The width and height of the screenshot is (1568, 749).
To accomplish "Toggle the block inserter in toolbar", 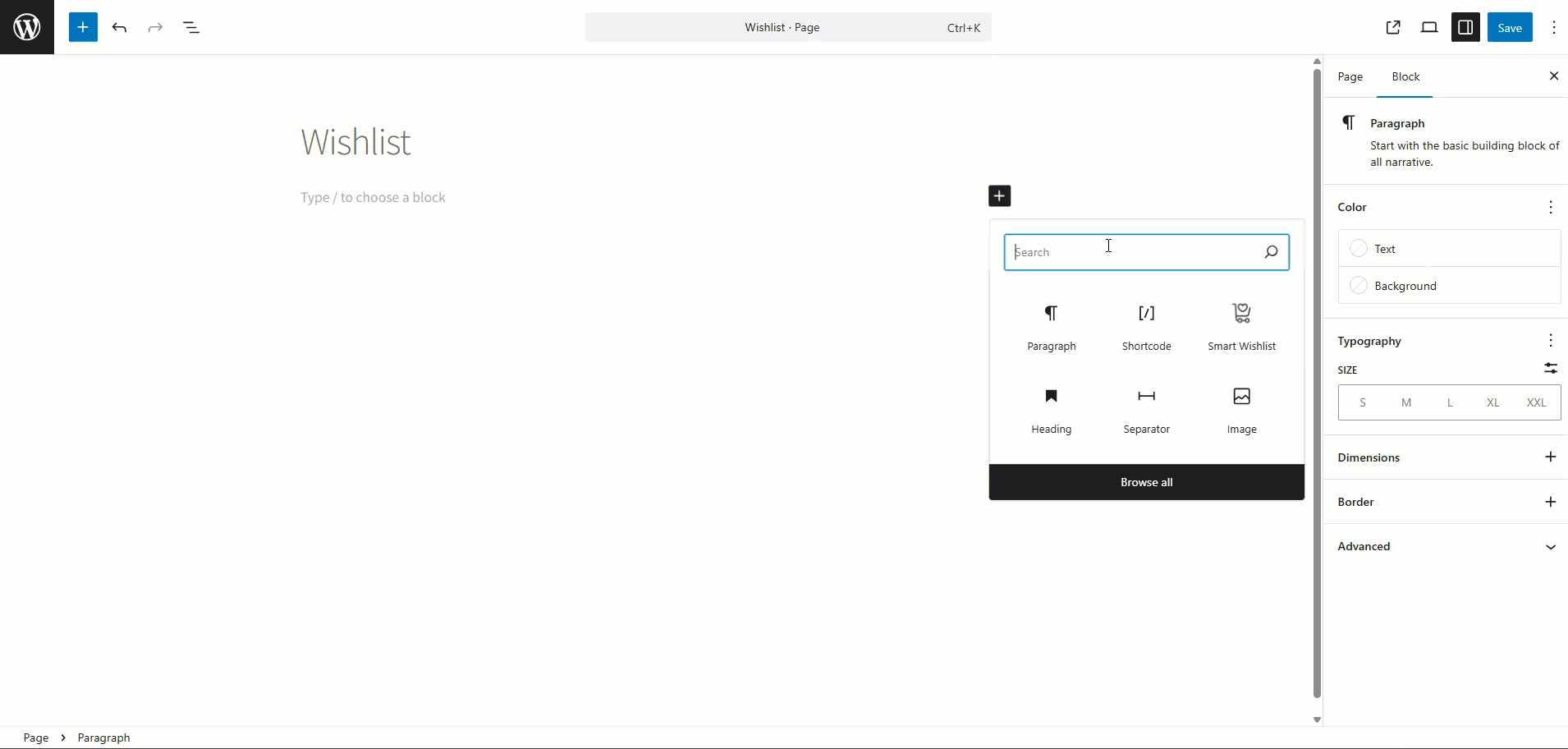I will 83,28.
